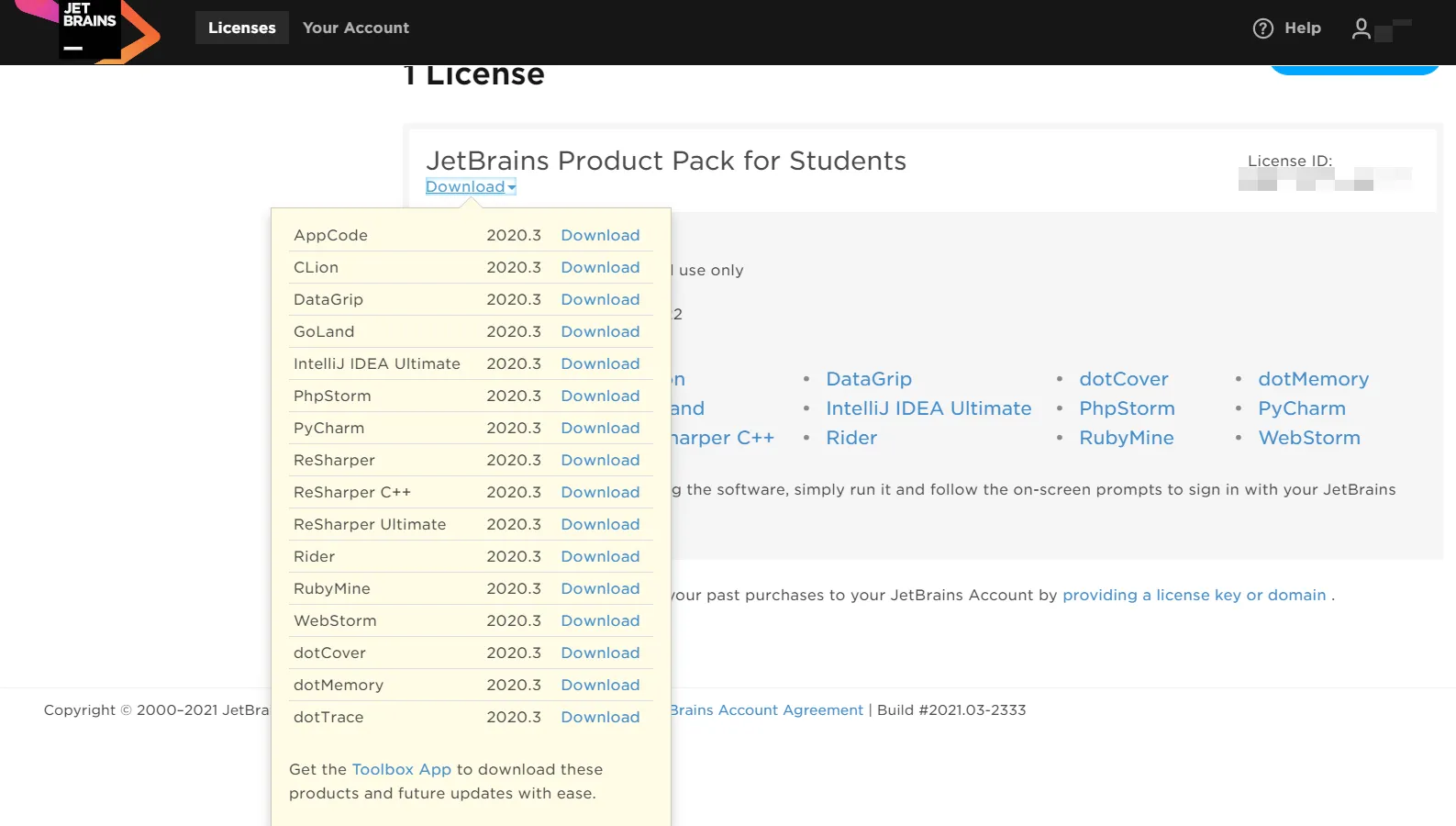Download WebStorm from the popup list
Viewport: 1456px width, 826px height.
(x=600, y=621)
